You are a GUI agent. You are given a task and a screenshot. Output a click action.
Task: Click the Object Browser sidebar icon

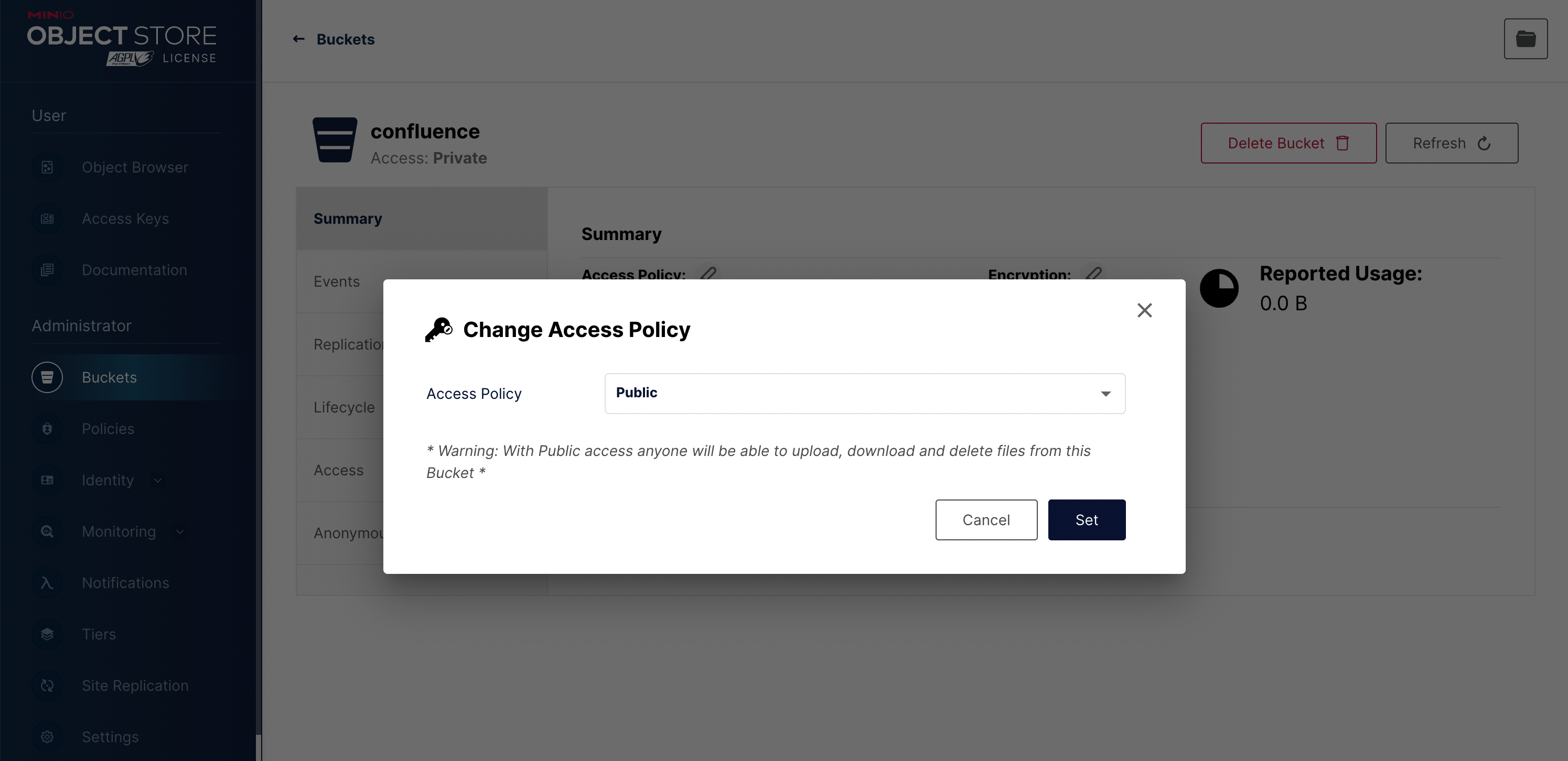pos(47,167)
